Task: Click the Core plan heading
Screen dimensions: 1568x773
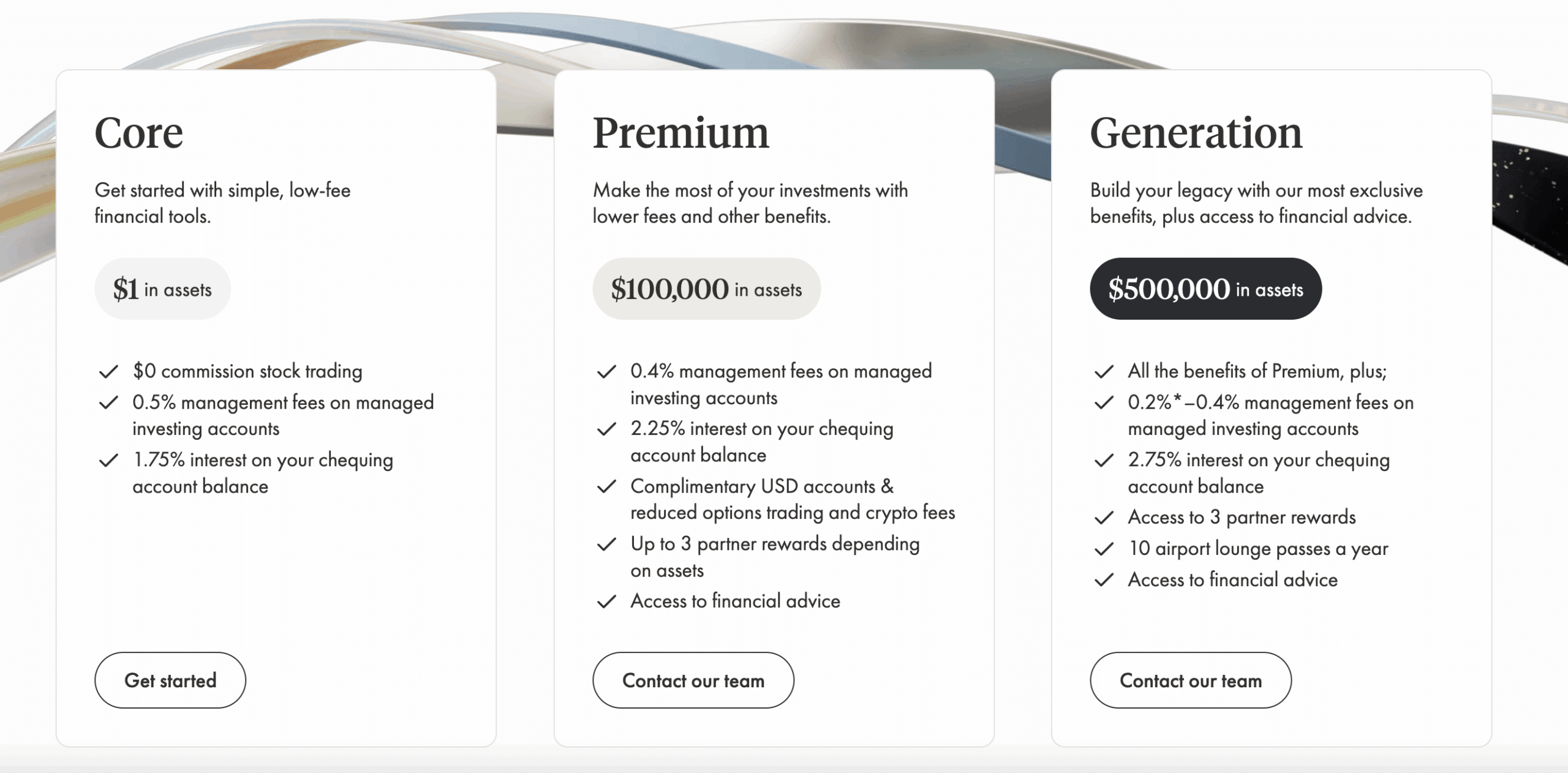Action: pyautogui.click(x=138, y=134)
